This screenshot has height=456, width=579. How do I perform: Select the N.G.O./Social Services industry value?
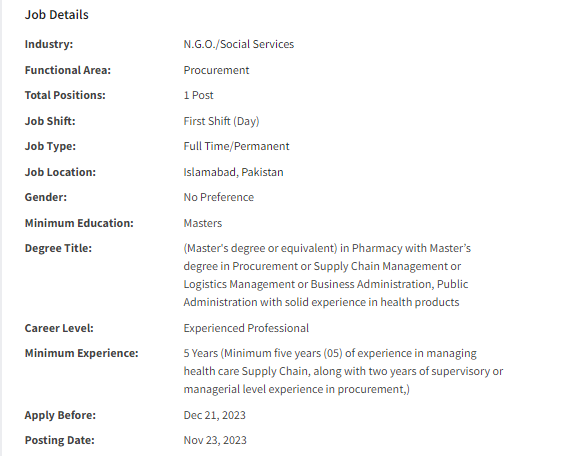(x=239, y=44)
